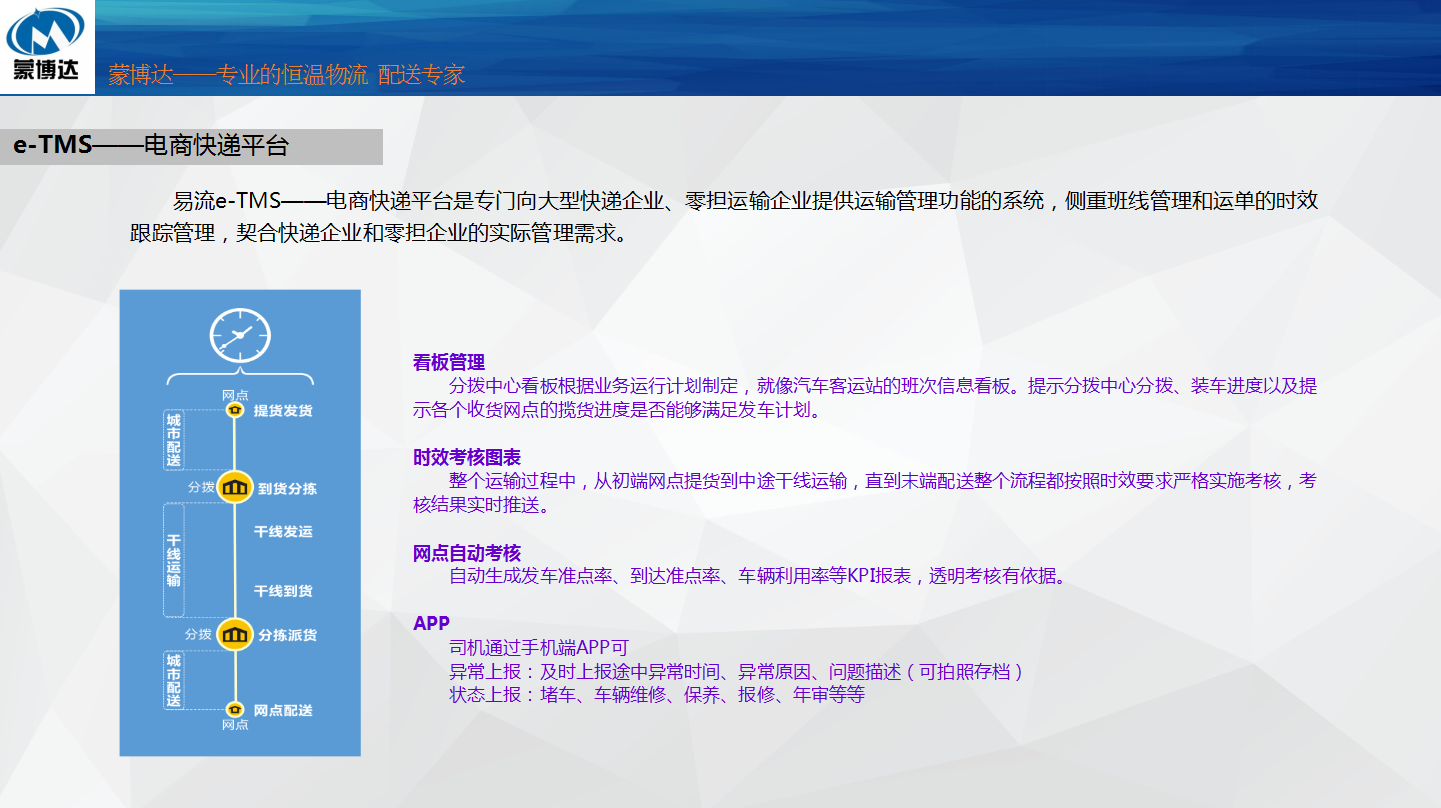Select the 网点配送 node icon
This screenshot has height=808, width=1441.
(x=235, y=710)
